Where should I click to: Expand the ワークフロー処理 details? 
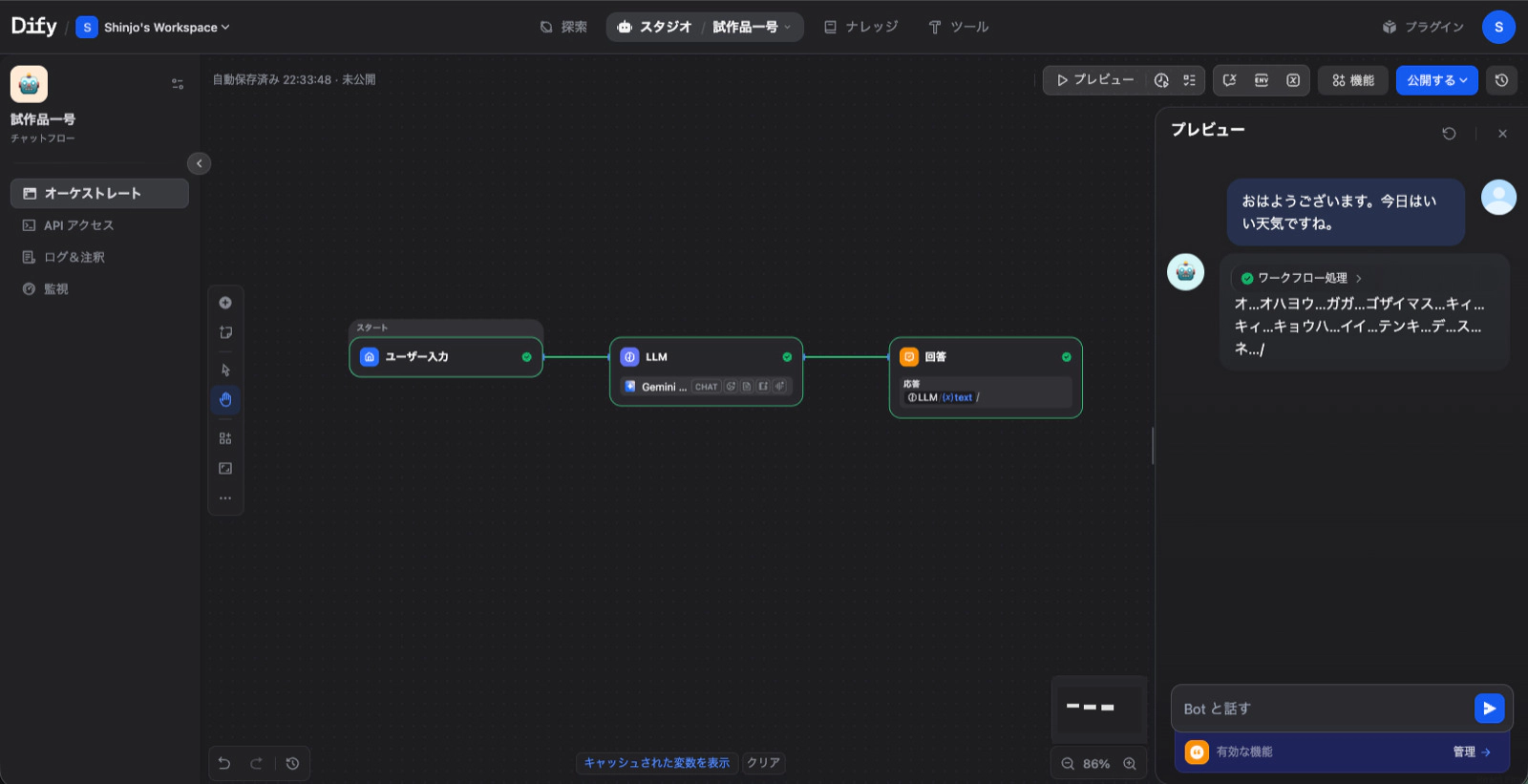pyautogui.click(x=1302, y=278)
